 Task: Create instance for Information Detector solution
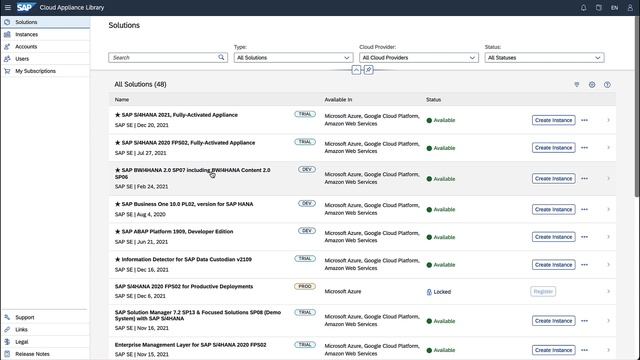(x=553, y=264)
